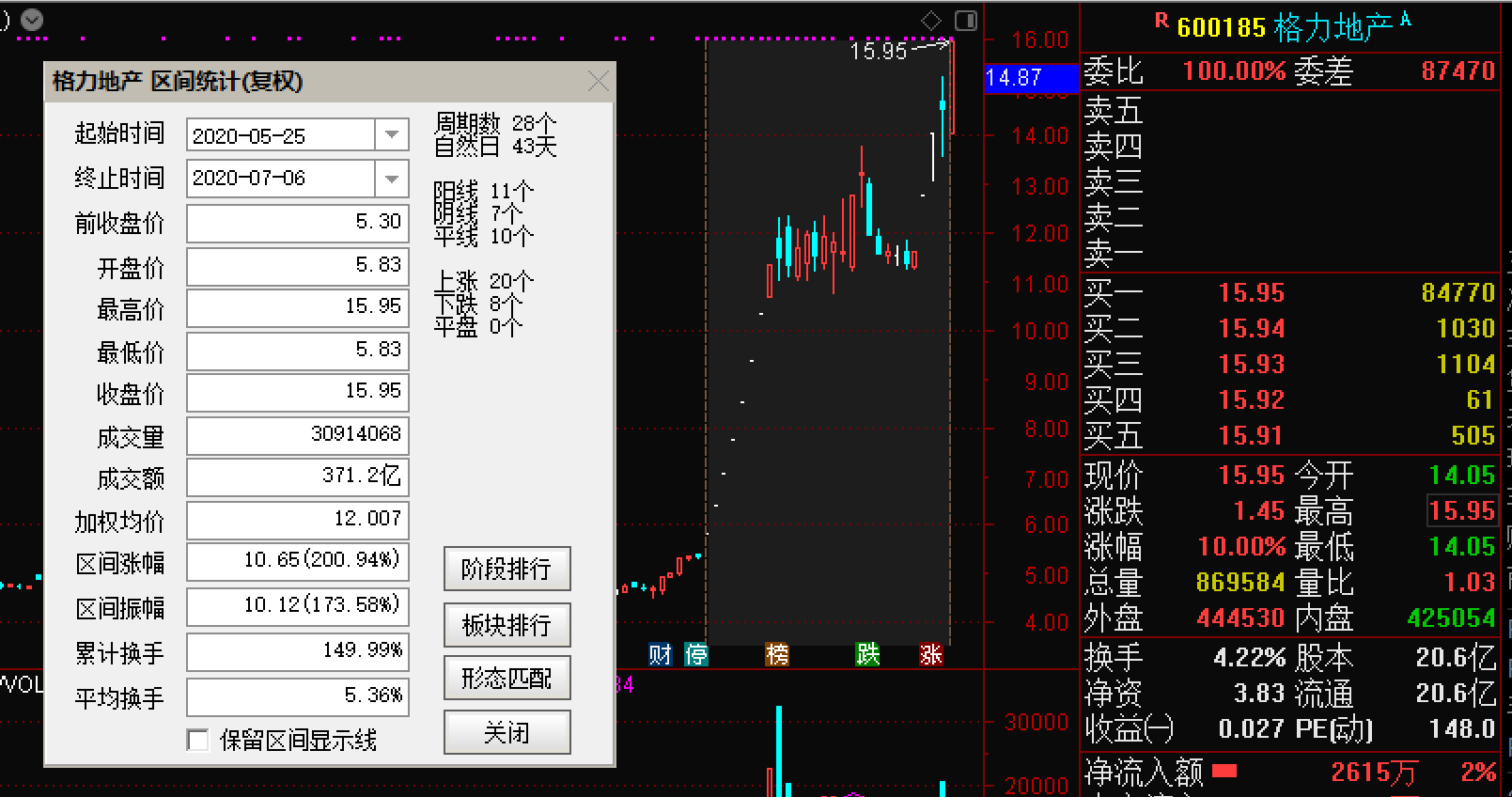The height and width of the screenshot is (797, 1512).
Task: Click the orange 榜 marker icon
Action: click(777, 654)
